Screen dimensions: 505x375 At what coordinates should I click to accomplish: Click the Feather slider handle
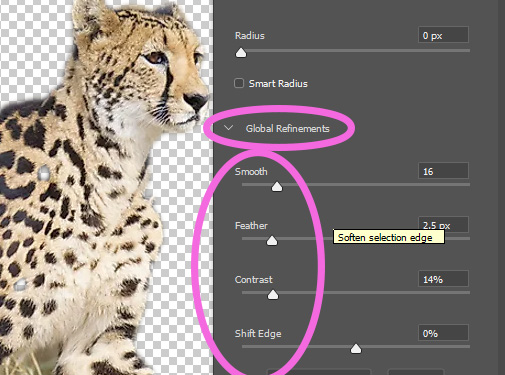coord(272,241)
